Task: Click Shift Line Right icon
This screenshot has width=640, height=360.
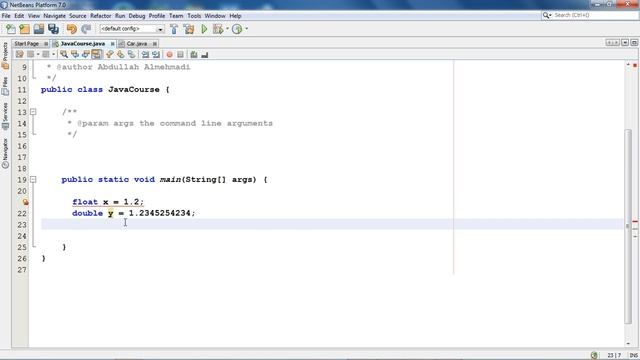Action: tap(156, 54)
